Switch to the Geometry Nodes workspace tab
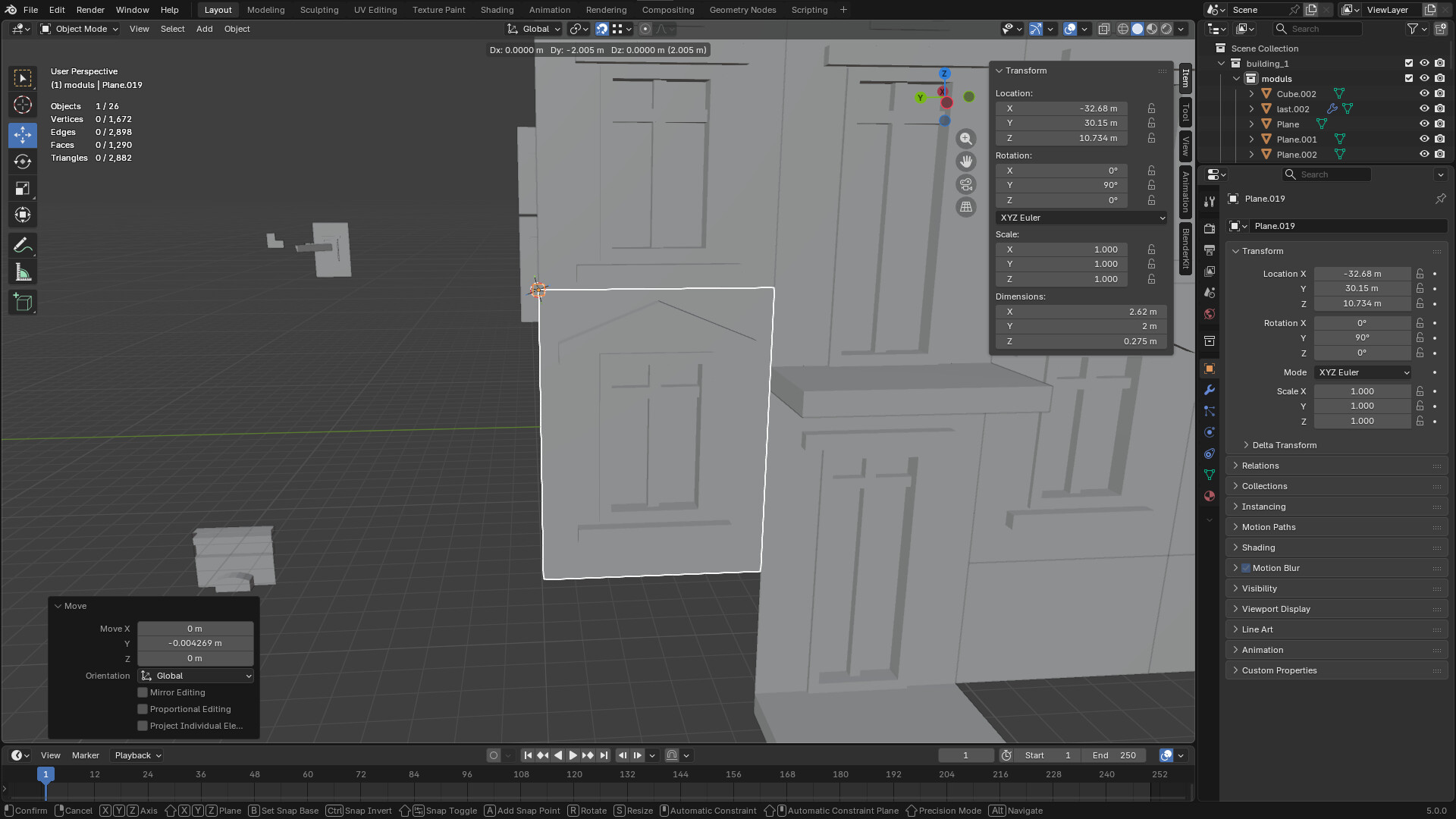 pos(742,10)
